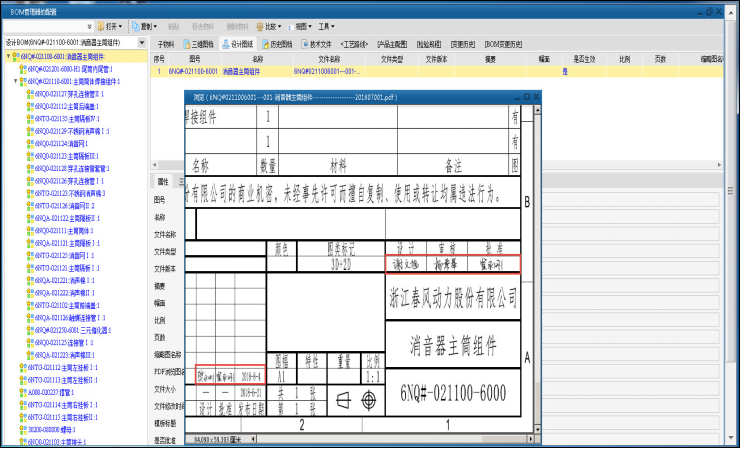The height and width of the screenshot is (449, 740).
Task: Open the 检验规程 tab
Action: (429, 44)
